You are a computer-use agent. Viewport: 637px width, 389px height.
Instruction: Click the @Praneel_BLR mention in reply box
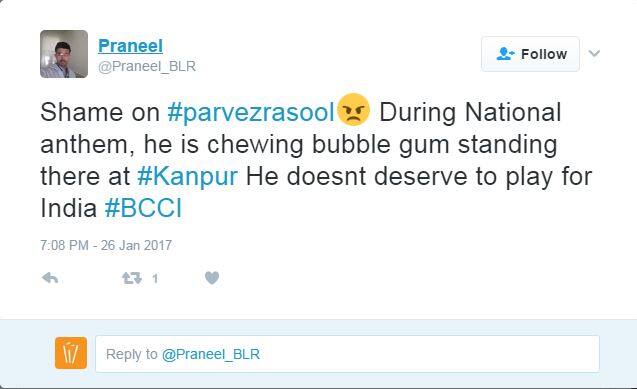pos(211,354)
